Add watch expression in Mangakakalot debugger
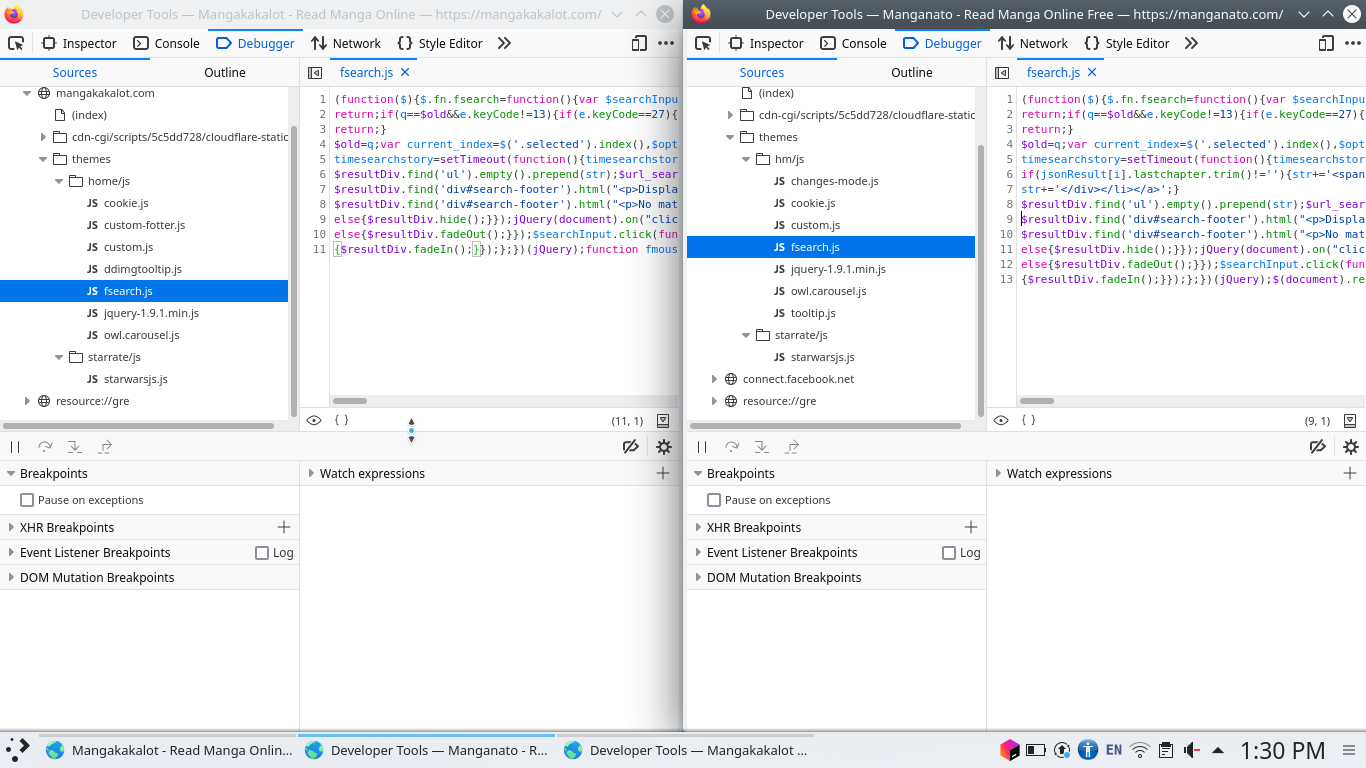1366x768 pixels. tap(663, 473)
